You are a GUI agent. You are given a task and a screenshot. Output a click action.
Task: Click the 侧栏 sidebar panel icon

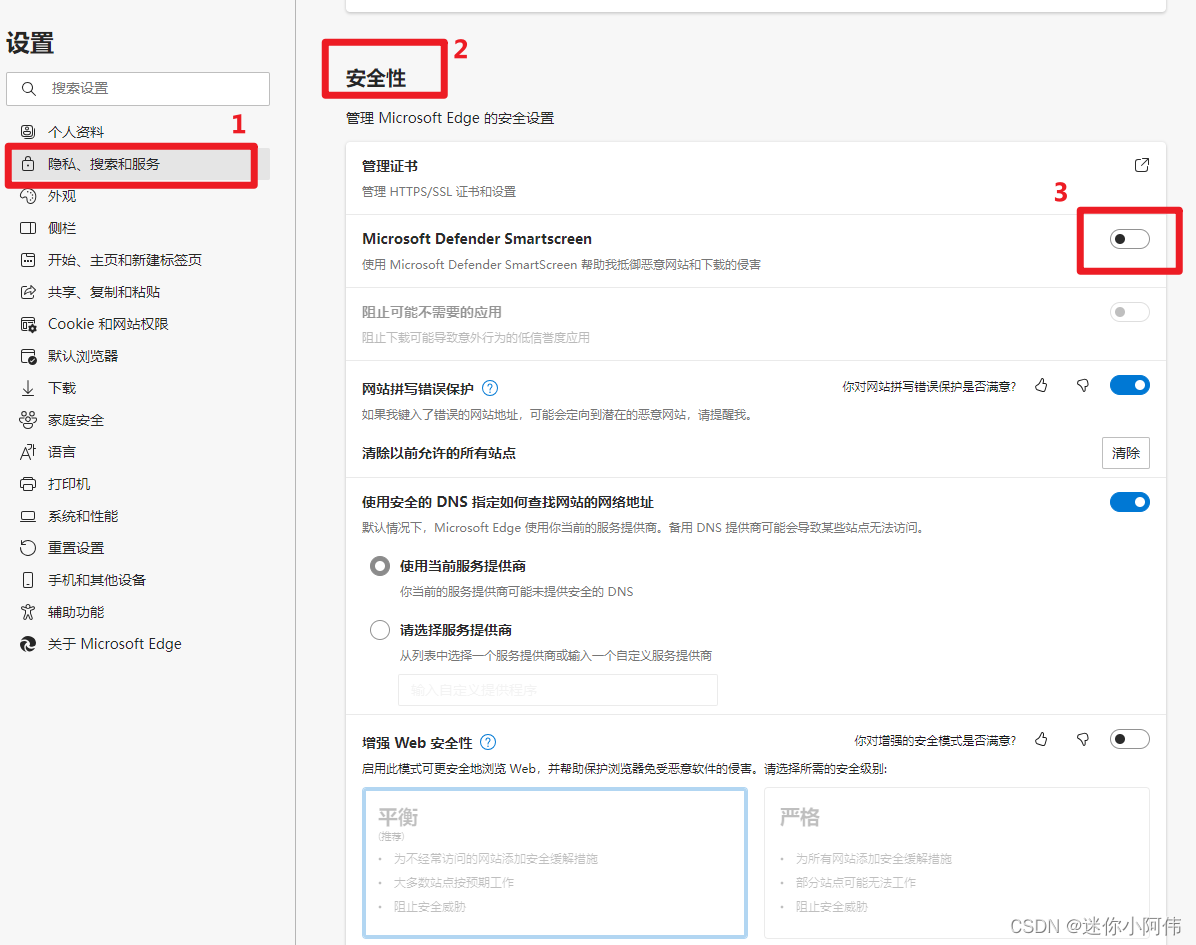coord(28,228)
